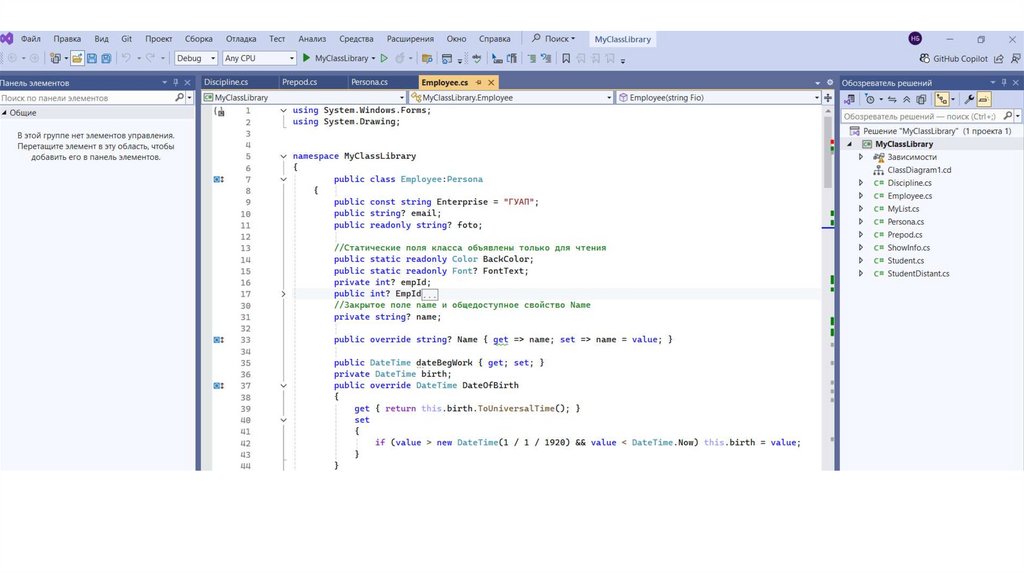This screenshot has height=574, width=1024.
Task: Collapse all items in Solution Explorer
Action: coord(907,99)
